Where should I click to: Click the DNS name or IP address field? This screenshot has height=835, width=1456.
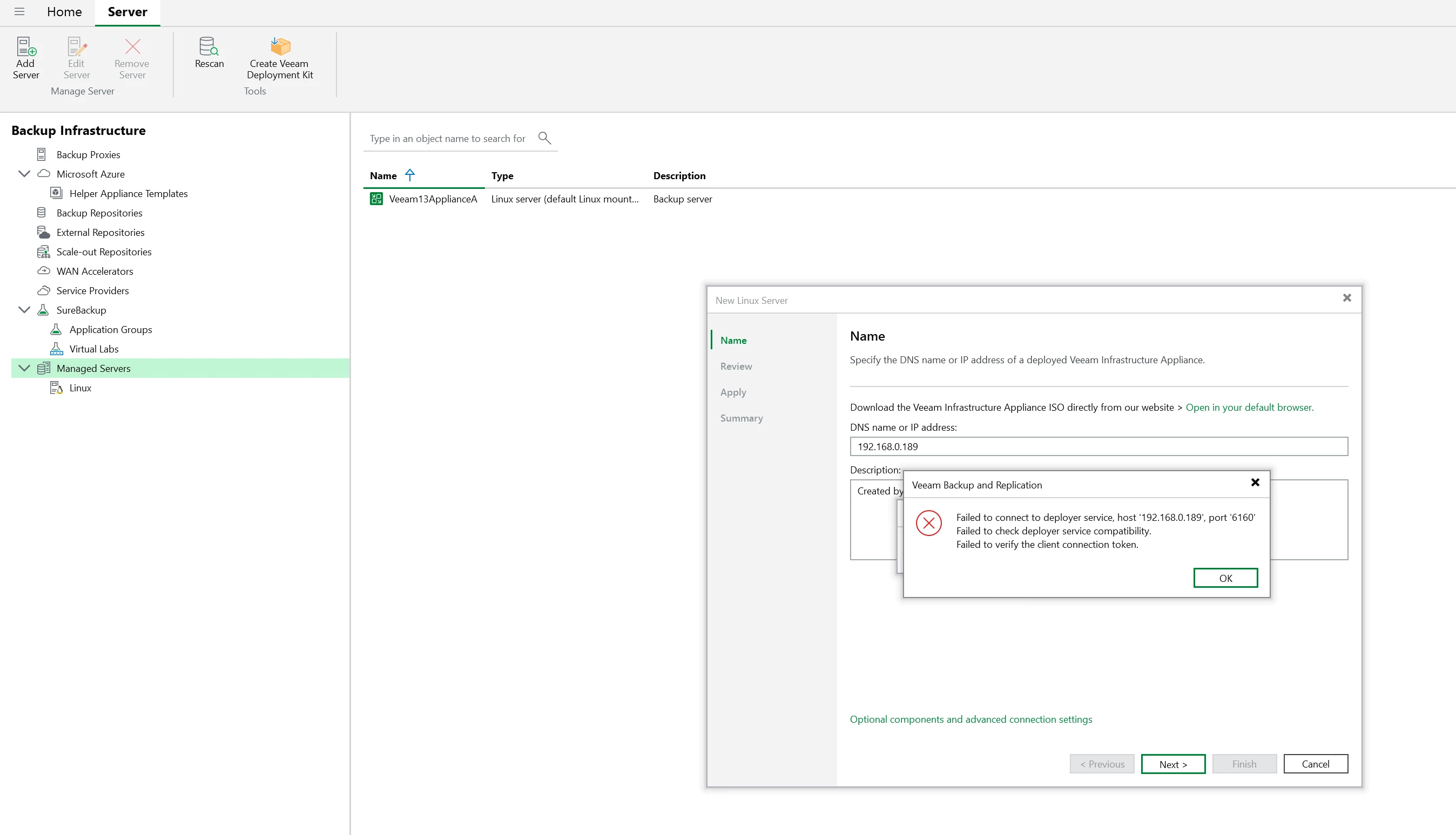pyautogui.click(x=1098, y=447)
